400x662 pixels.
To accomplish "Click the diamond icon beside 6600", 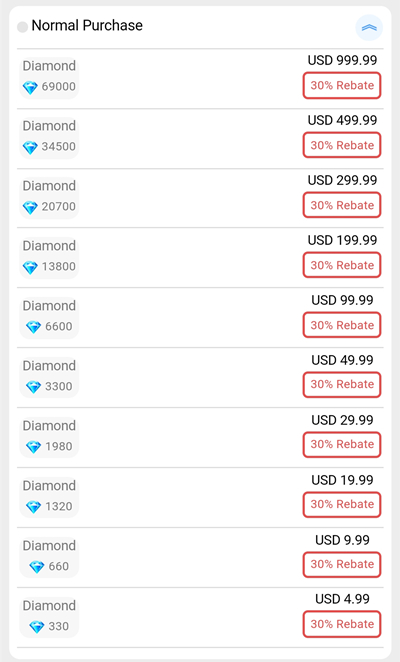I will click(x=33, y=327).
